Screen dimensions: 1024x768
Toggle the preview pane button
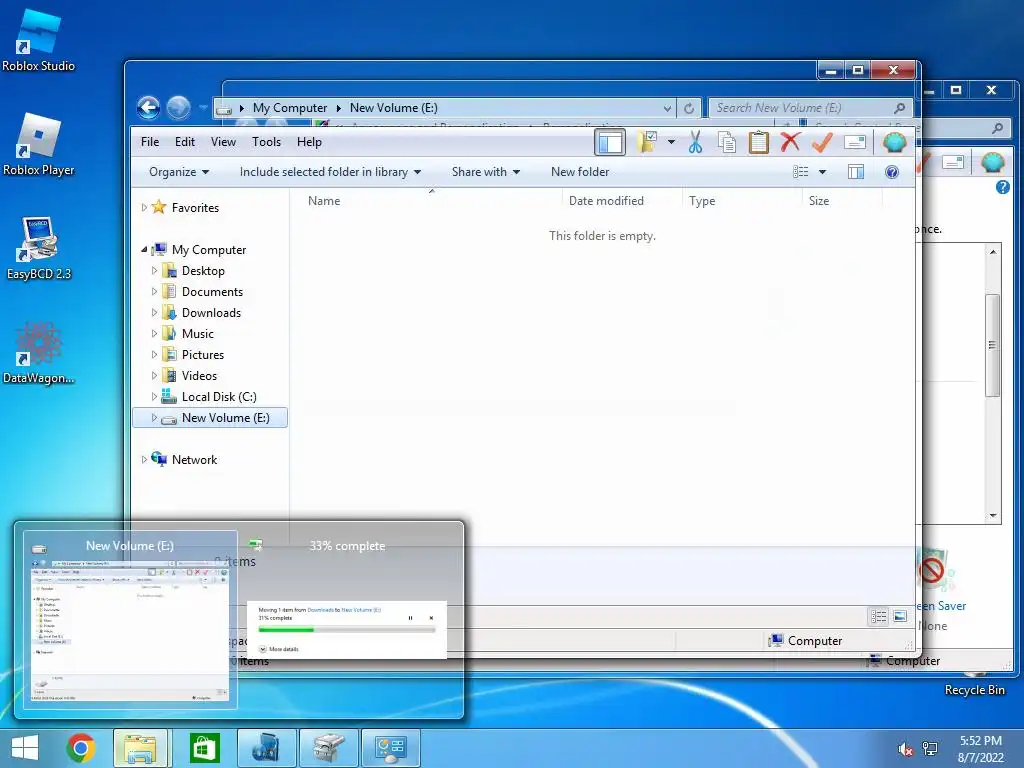(x=856, y=172)
